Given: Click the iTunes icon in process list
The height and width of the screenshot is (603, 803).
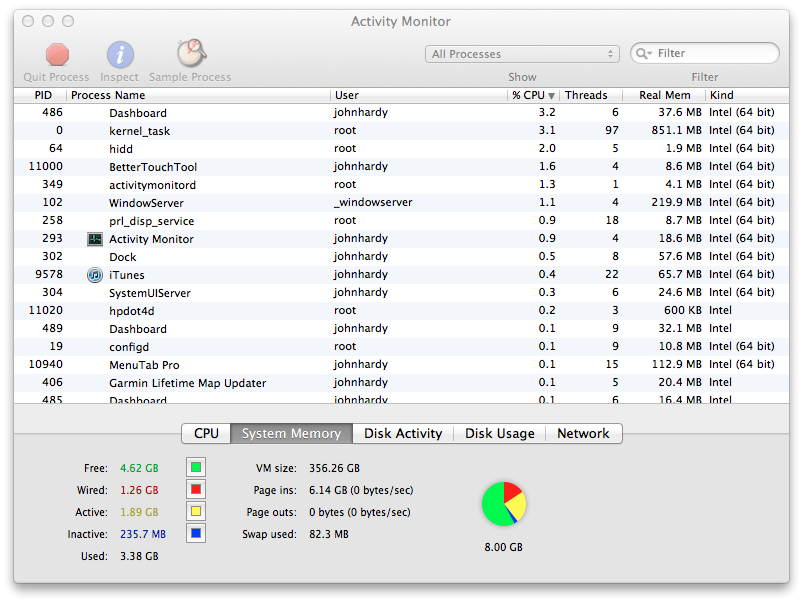Looking at the screenshot, I should (x=95, y=275).
